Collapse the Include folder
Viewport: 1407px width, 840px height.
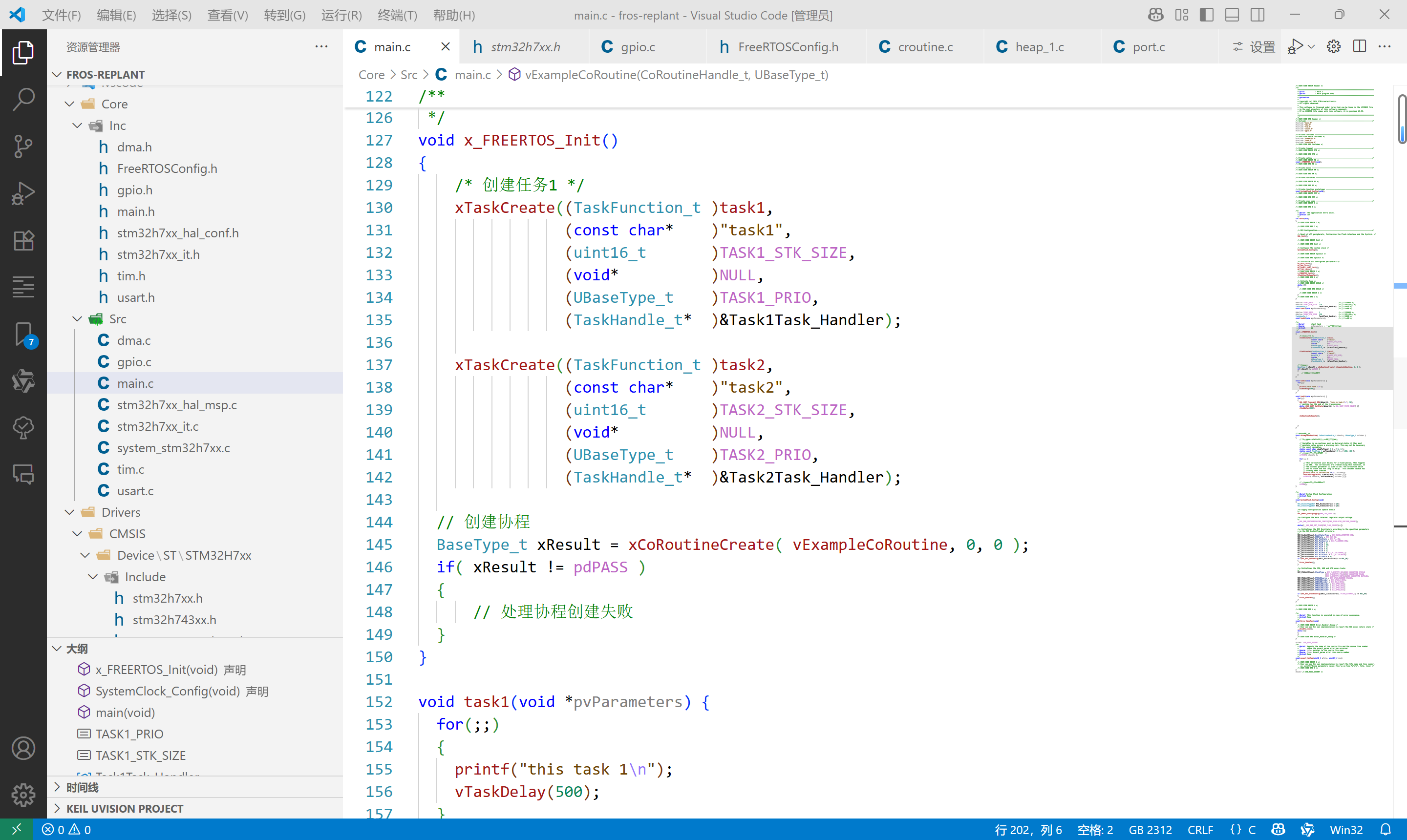click(x=93, y=577)
